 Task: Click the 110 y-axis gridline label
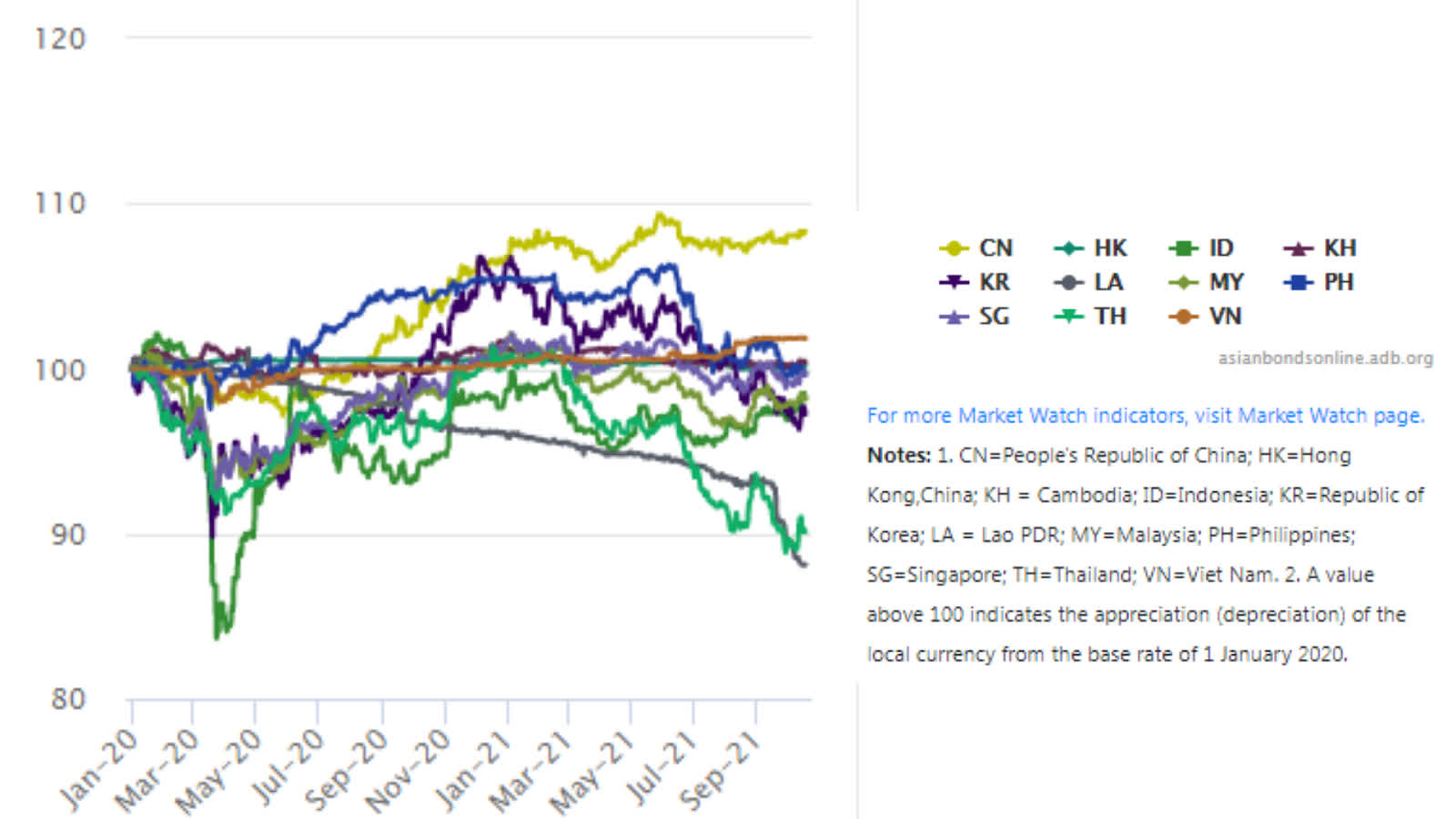60,203
